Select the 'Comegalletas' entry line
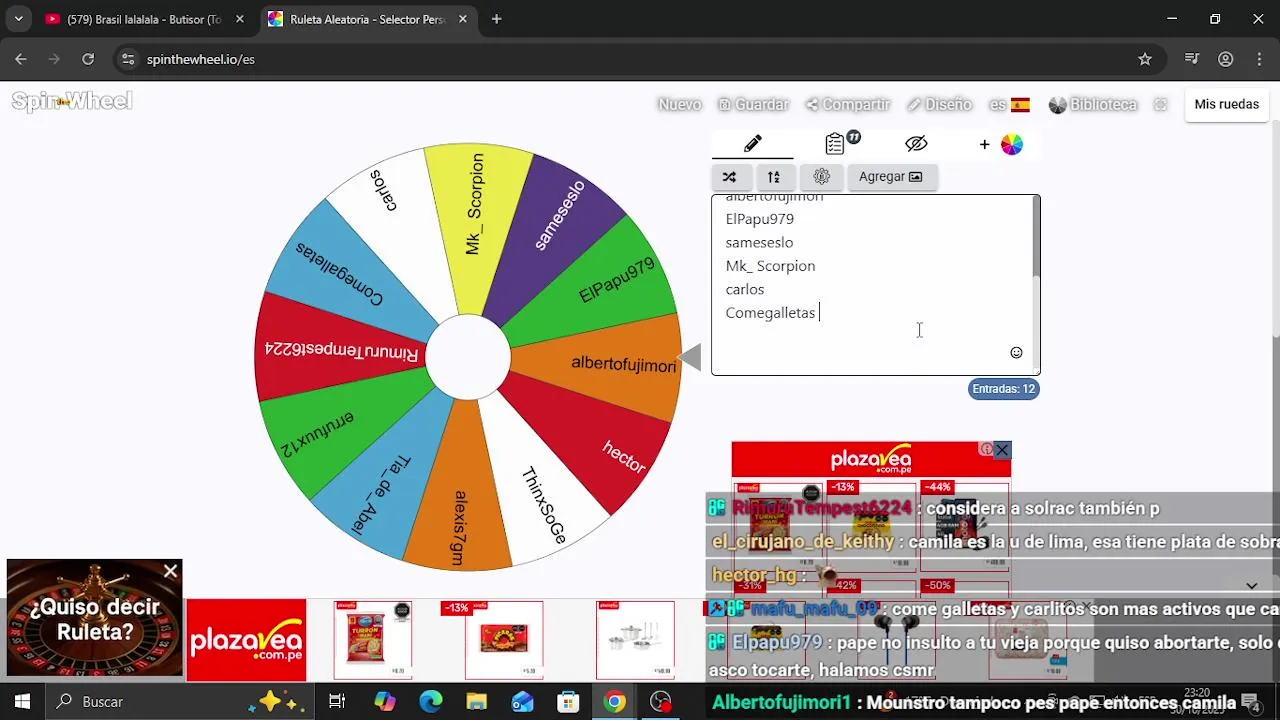 click(x=770, y=313)
